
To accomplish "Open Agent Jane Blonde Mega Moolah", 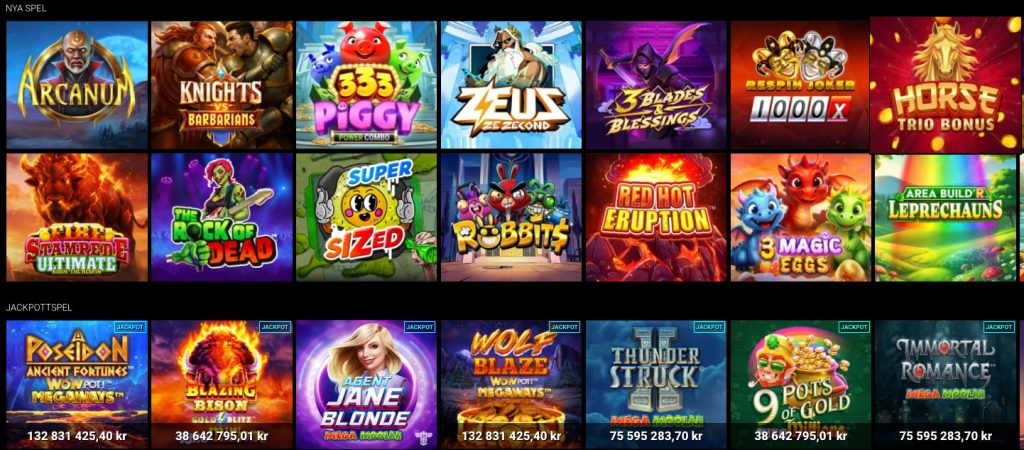I will [x=366, y=384].
